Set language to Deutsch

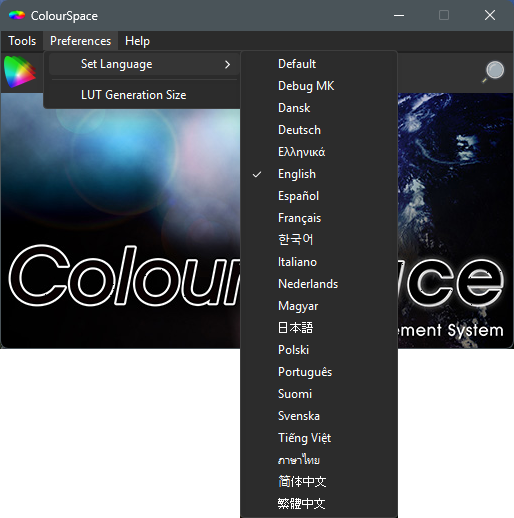point(319,130)
